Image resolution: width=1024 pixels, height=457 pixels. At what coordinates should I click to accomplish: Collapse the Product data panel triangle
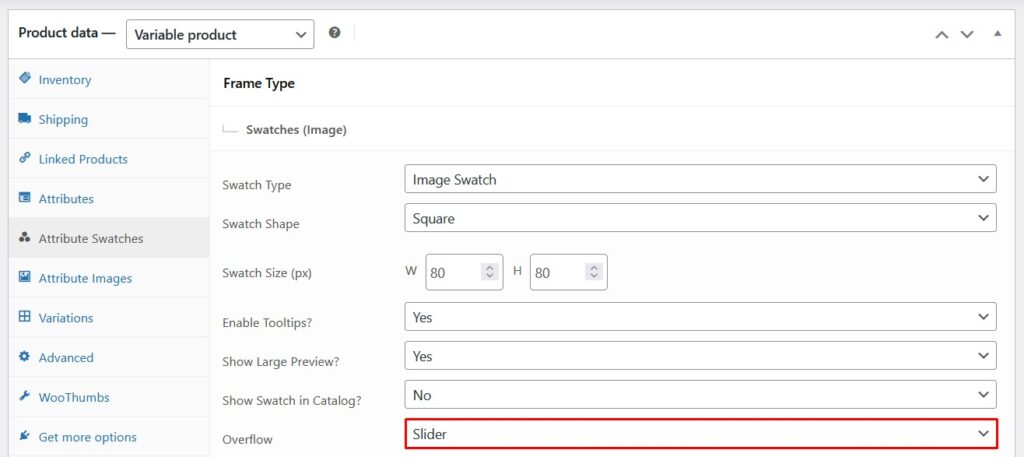point(997,34)
